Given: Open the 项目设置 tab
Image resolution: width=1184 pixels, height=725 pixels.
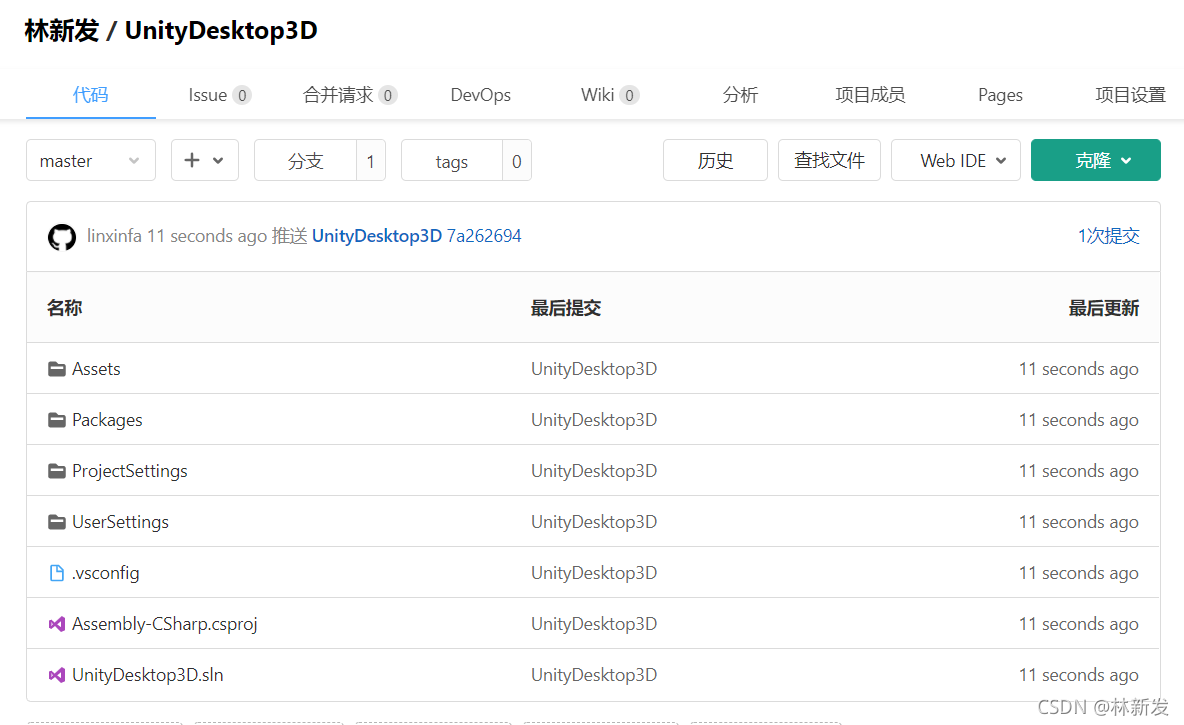Looking at the screenshot, I should (x=1130, y=95).
